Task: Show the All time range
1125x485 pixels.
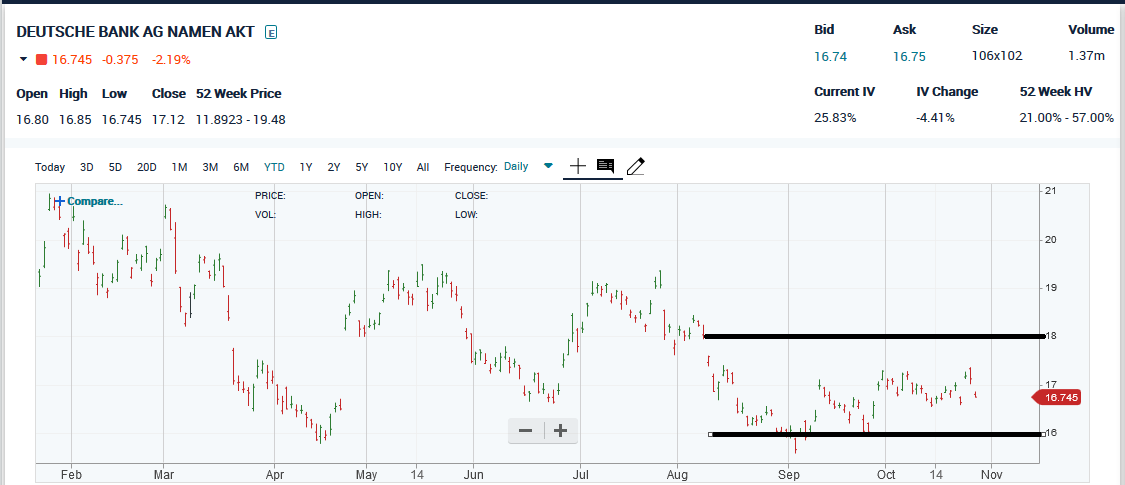Action: point(423,167)
